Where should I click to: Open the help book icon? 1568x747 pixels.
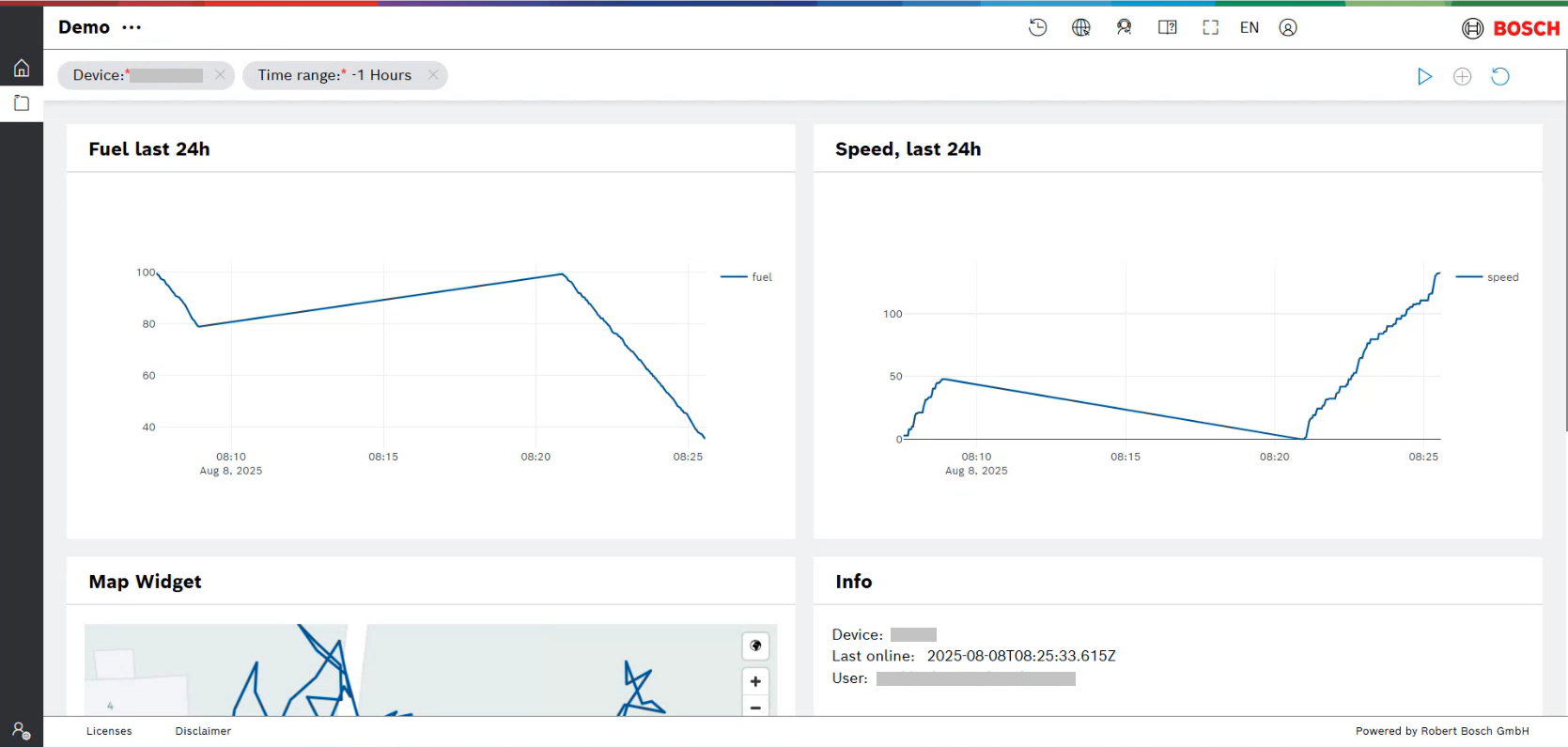click(1167, 27)
